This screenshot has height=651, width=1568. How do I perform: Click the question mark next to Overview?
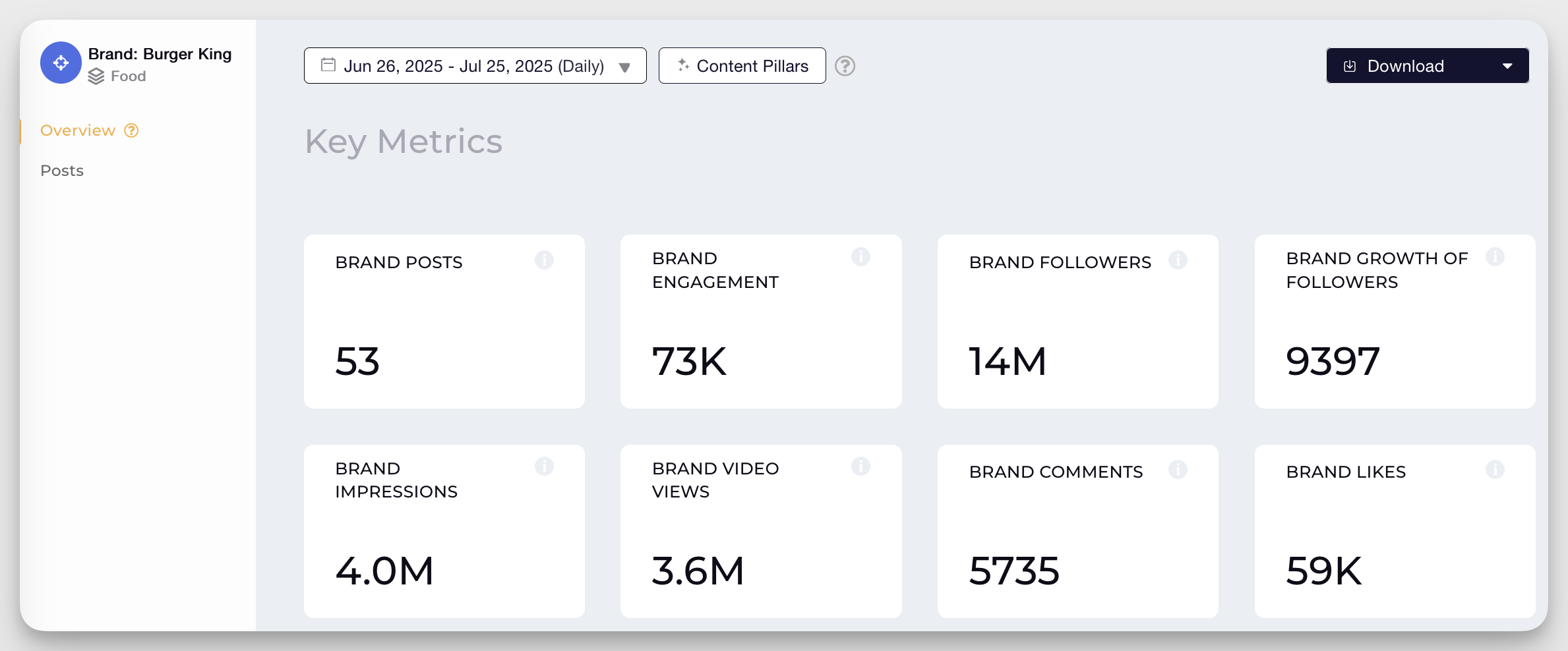130,130
